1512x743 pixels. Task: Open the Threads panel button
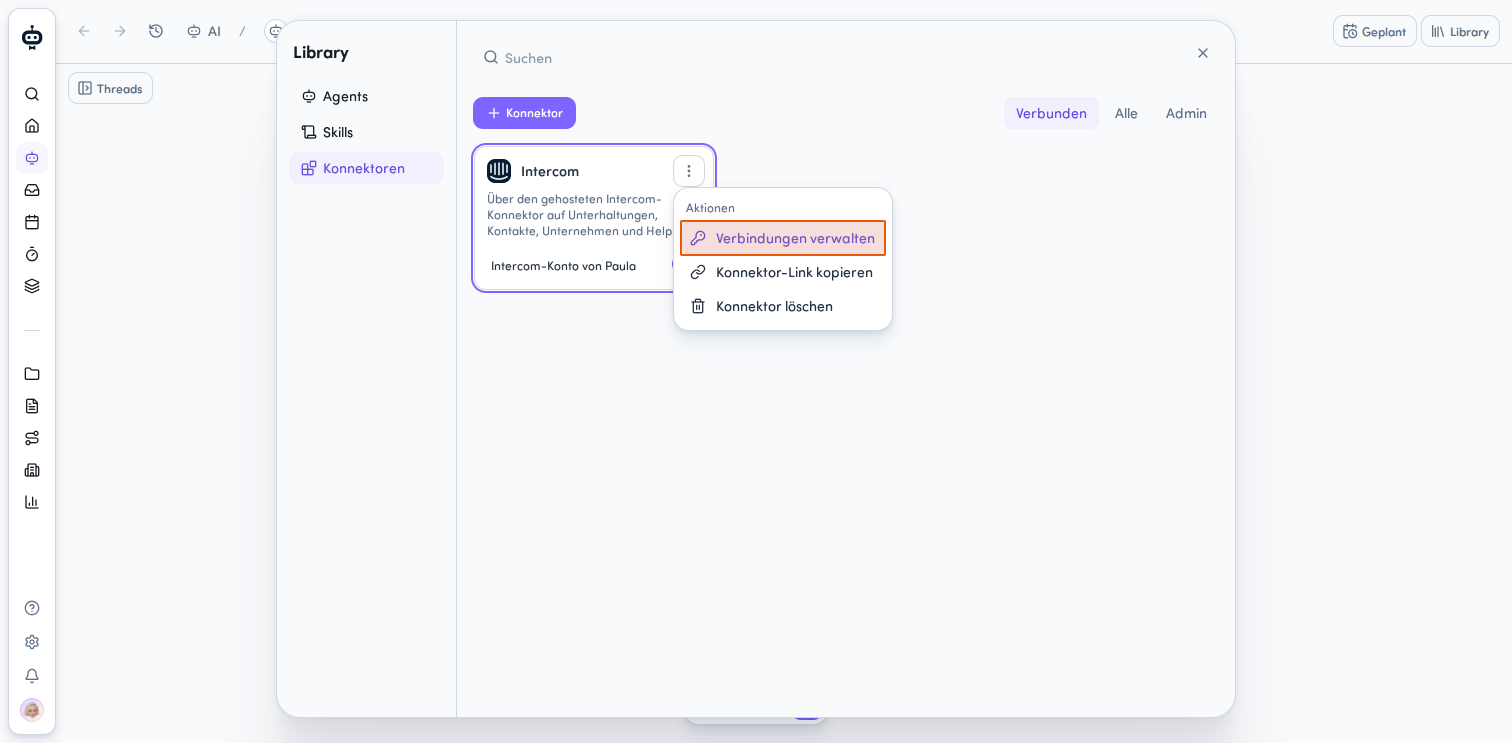(x=111, y=88)
